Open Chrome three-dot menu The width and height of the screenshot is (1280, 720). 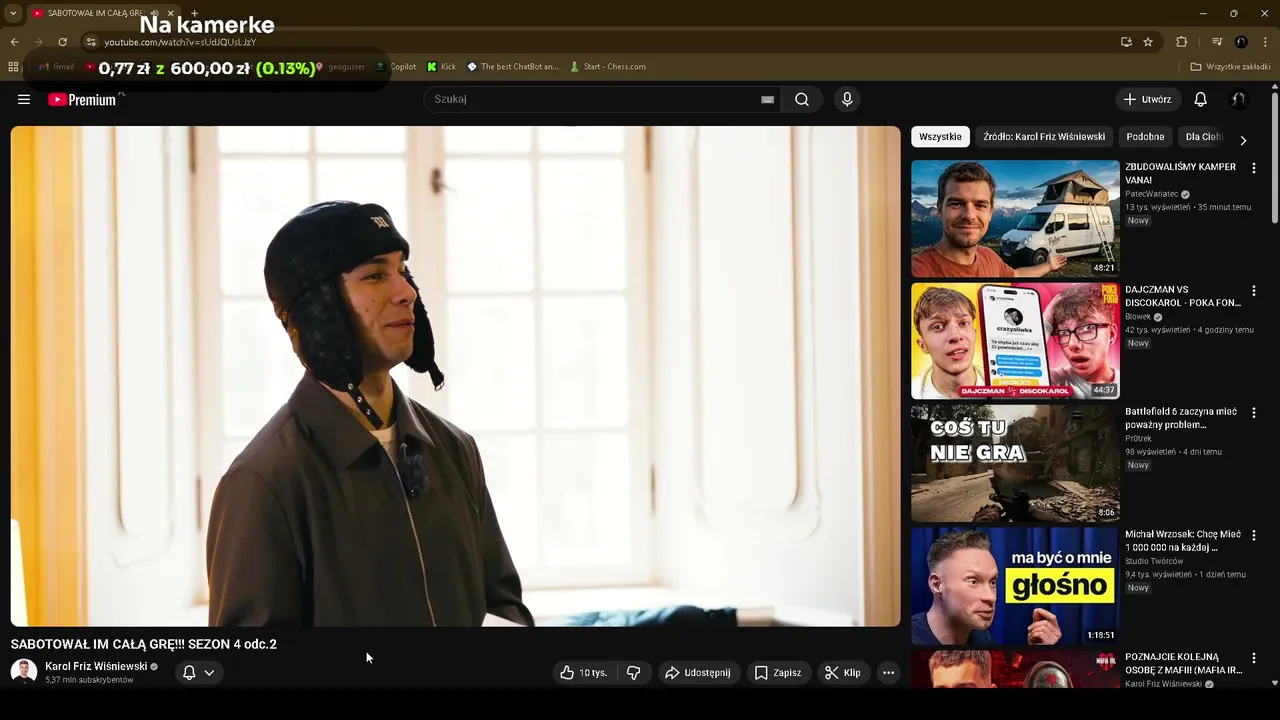(1266, 42)
